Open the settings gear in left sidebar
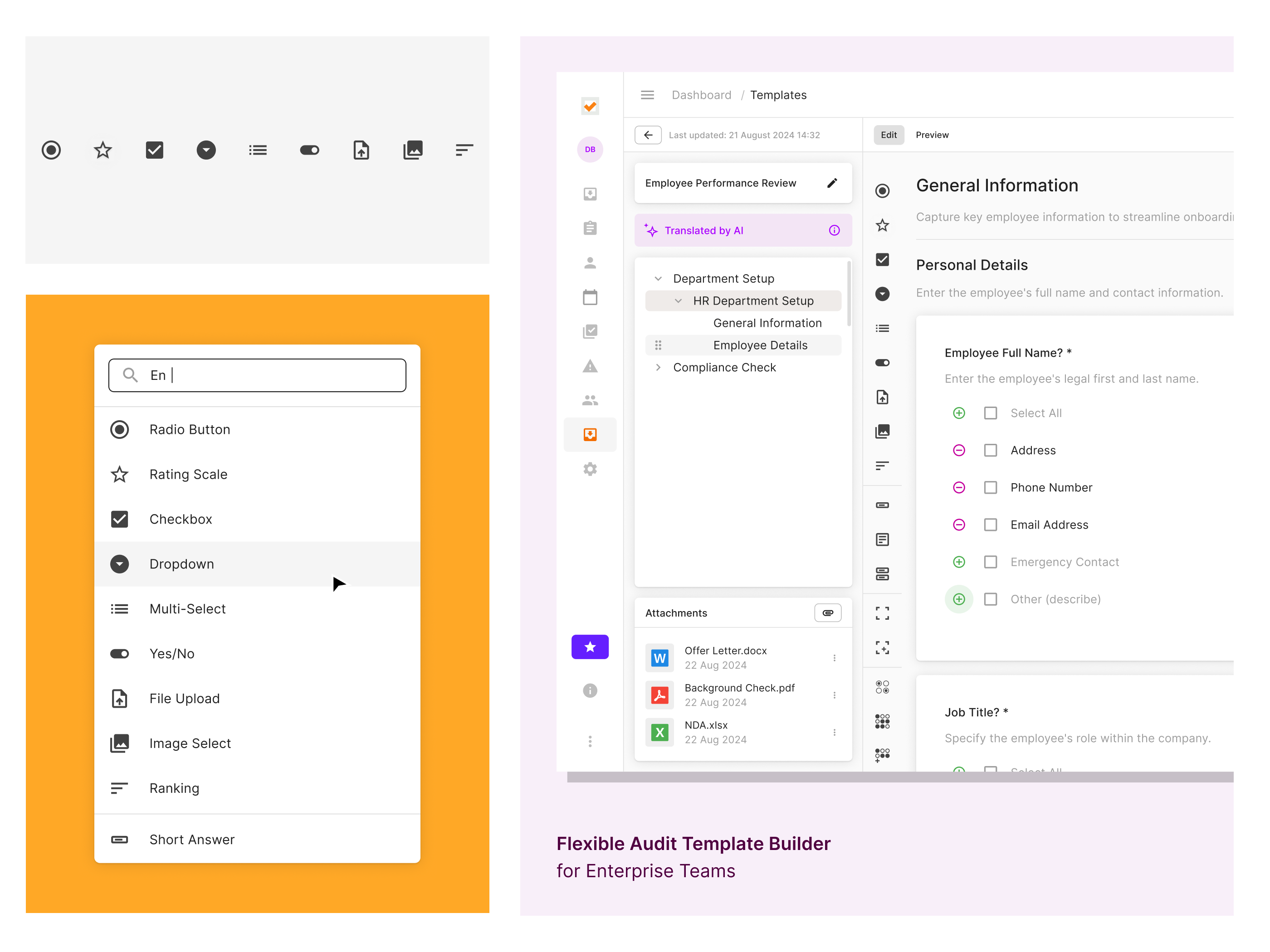 tap(590, 469)
